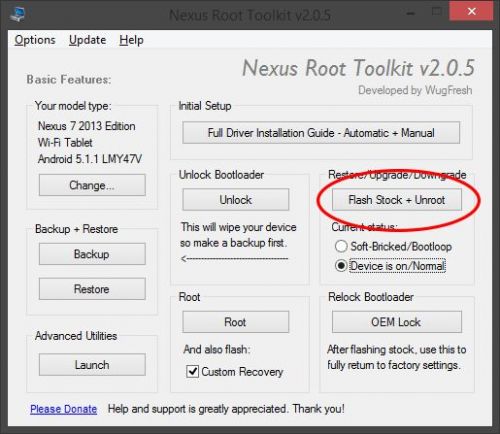Launch Advanced Utilities

pyautogui.click(x=92, y=365)
